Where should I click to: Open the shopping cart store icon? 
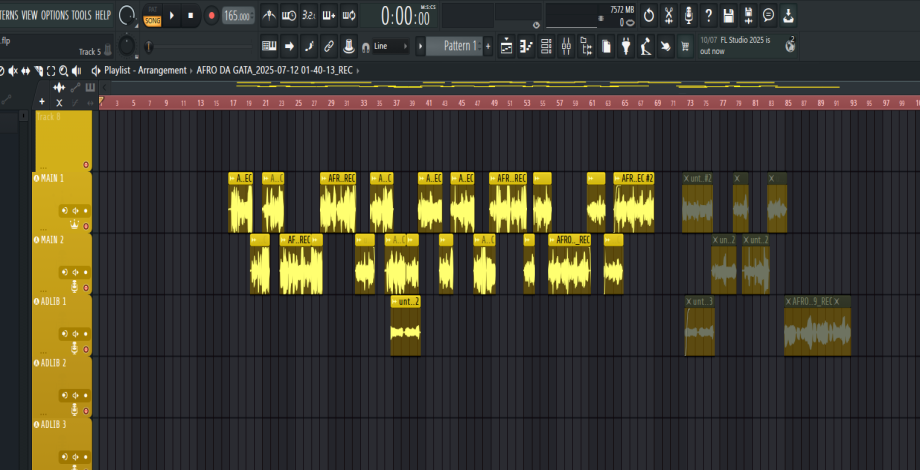685,46
